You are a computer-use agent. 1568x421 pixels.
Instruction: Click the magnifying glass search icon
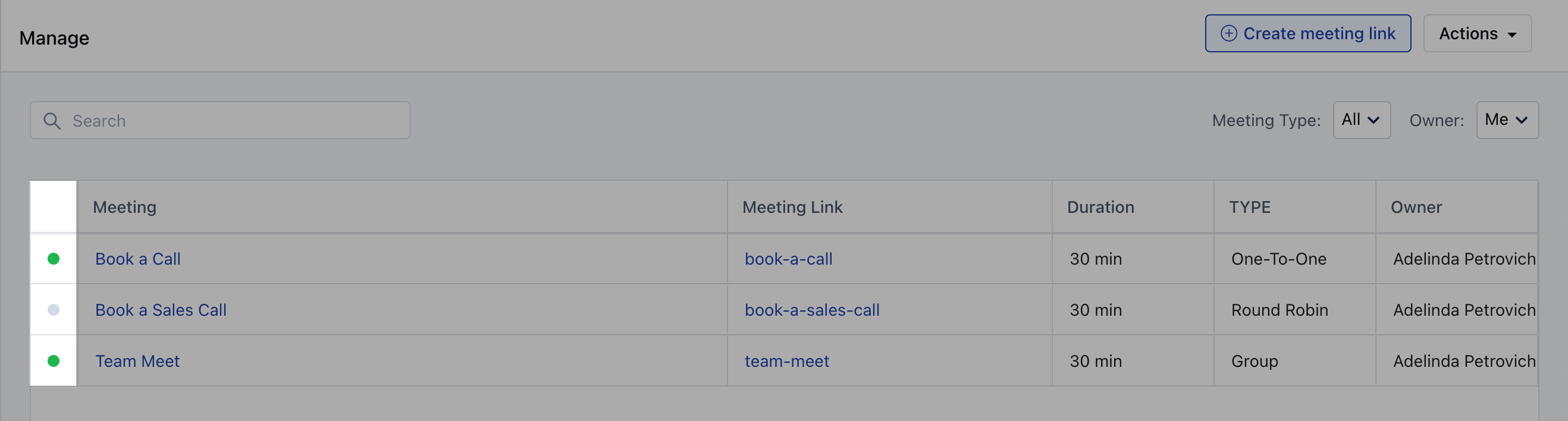click(52, 121)
